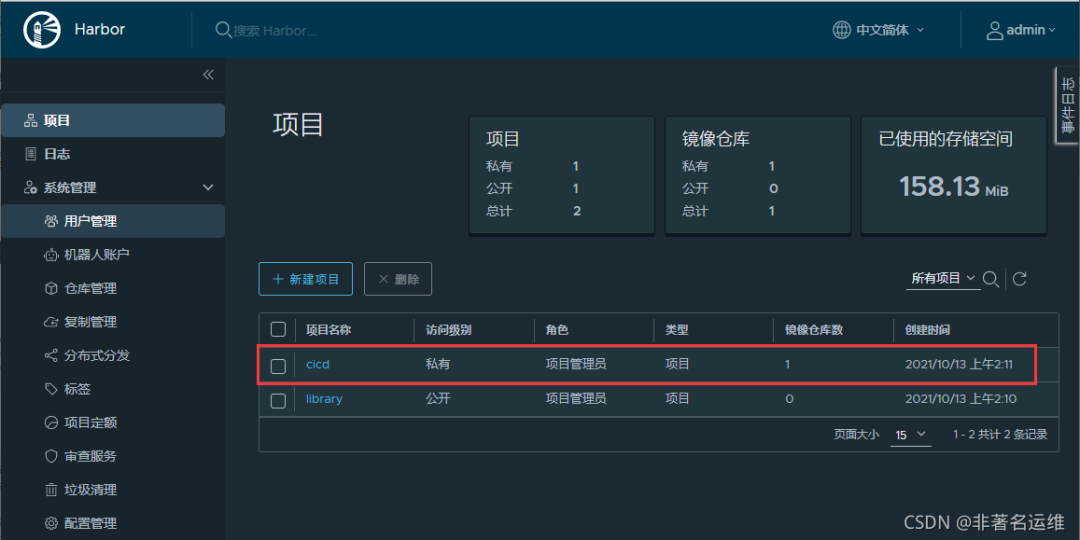Open the page size 15 dropdown
Viewport: 1080px width, 540px height.
pyautogui.click(x=911, y=435)
